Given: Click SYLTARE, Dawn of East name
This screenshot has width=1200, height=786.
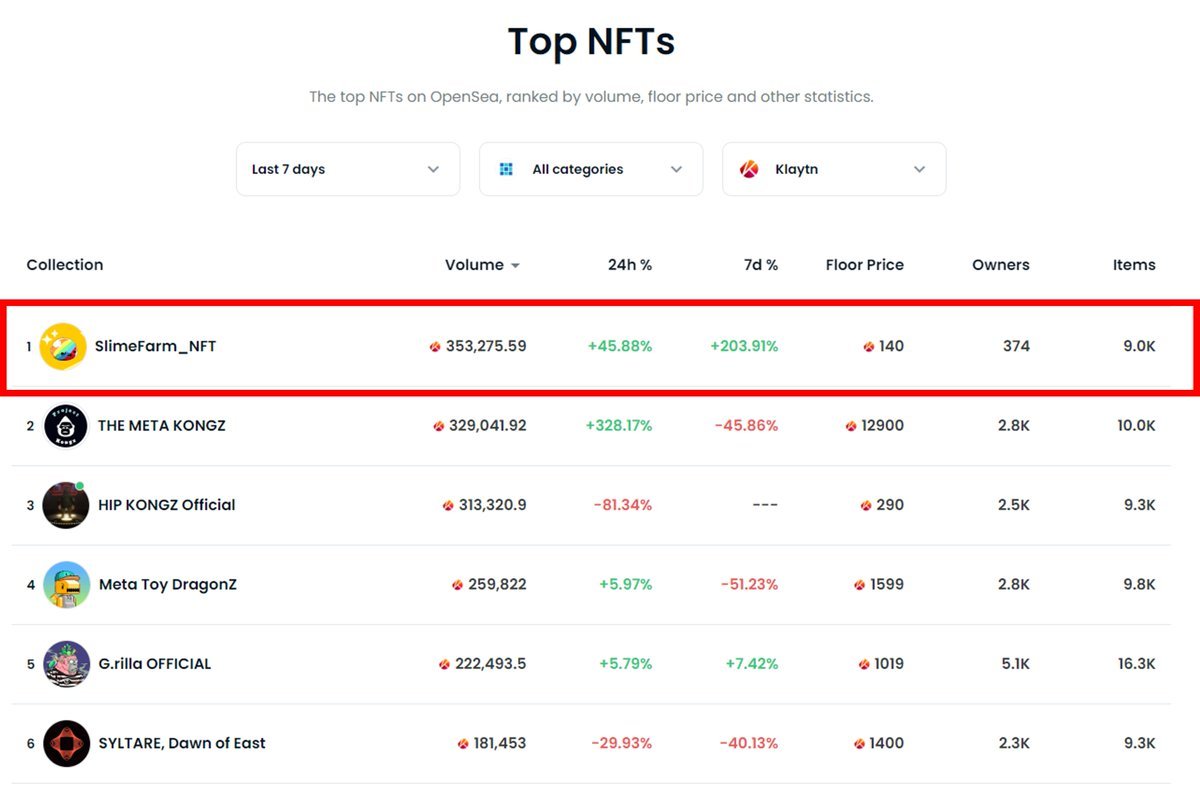Looking at the screenshot, I should 182,743.
